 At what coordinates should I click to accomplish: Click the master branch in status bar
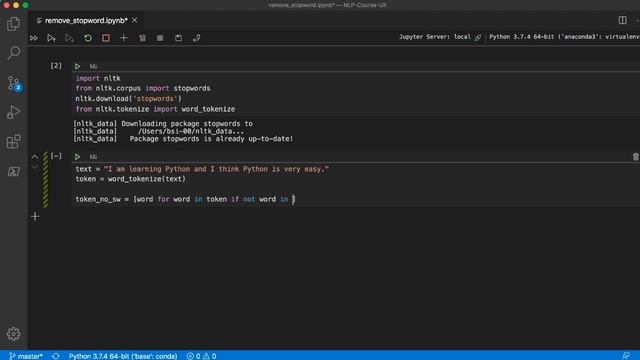pos(26,356)
